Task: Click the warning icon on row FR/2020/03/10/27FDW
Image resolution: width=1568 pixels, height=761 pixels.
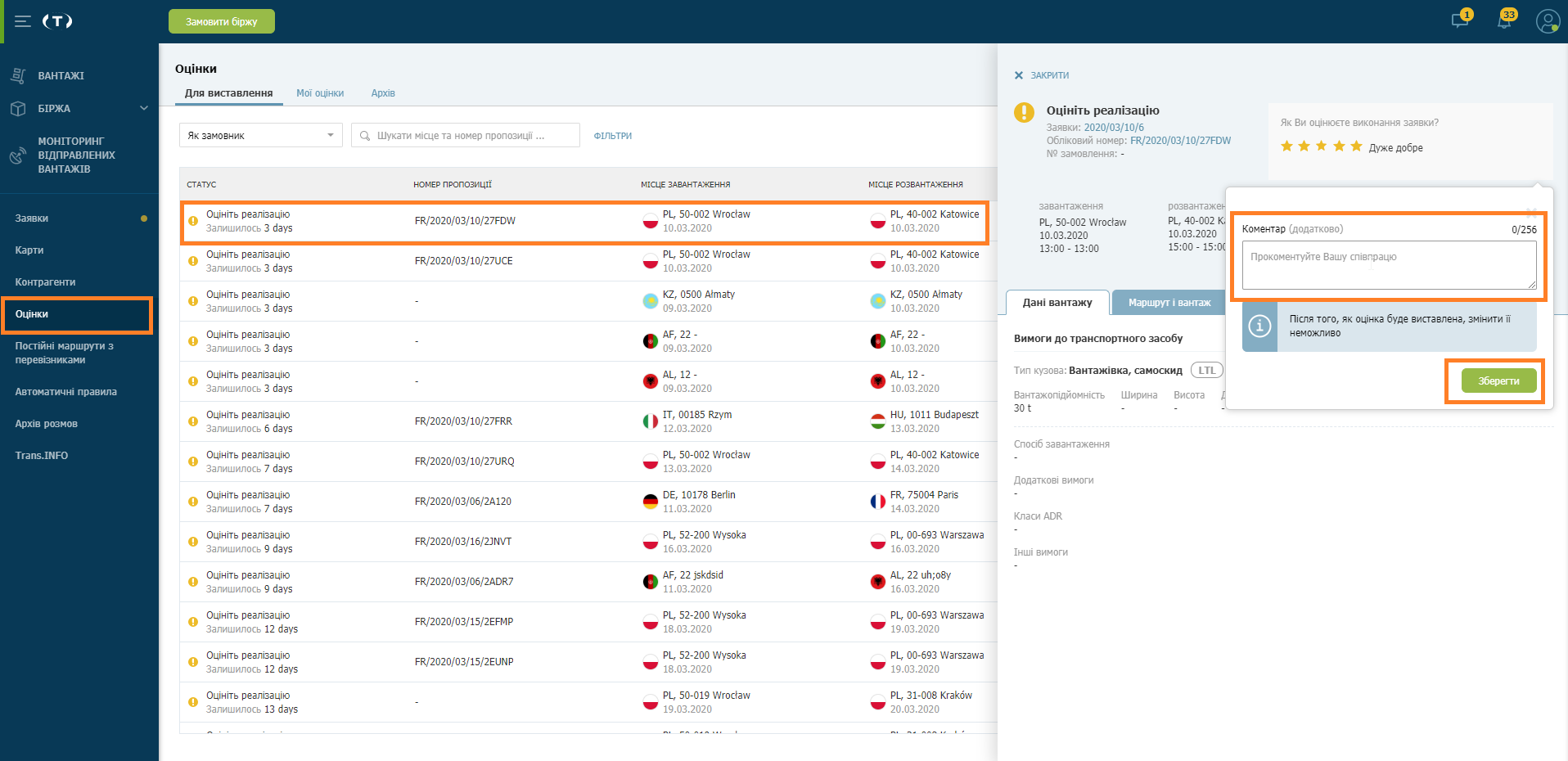Action: point(193,221)
